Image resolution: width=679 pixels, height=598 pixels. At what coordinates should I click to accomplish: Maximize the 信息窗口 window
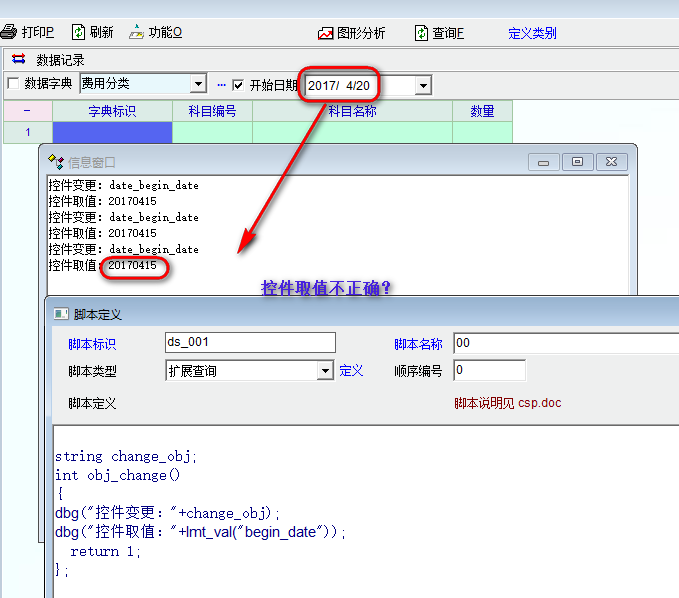click(578, 161)
